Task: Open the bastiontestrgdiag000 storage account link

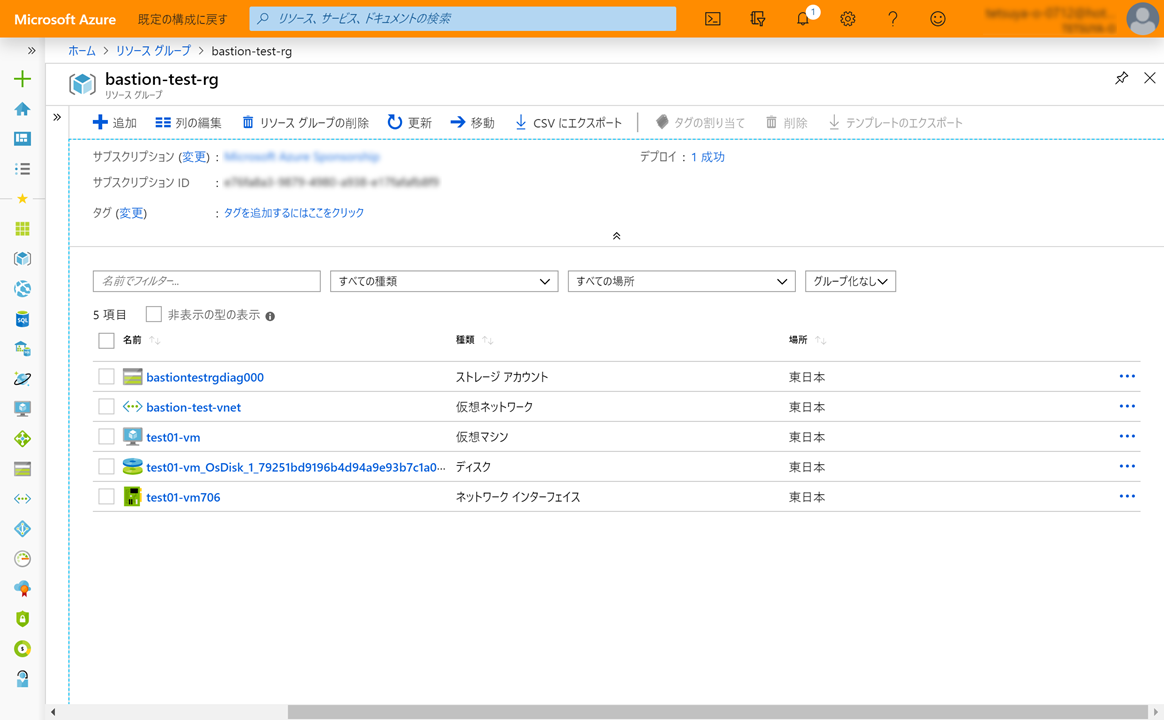Action: (x=205, y=377)
